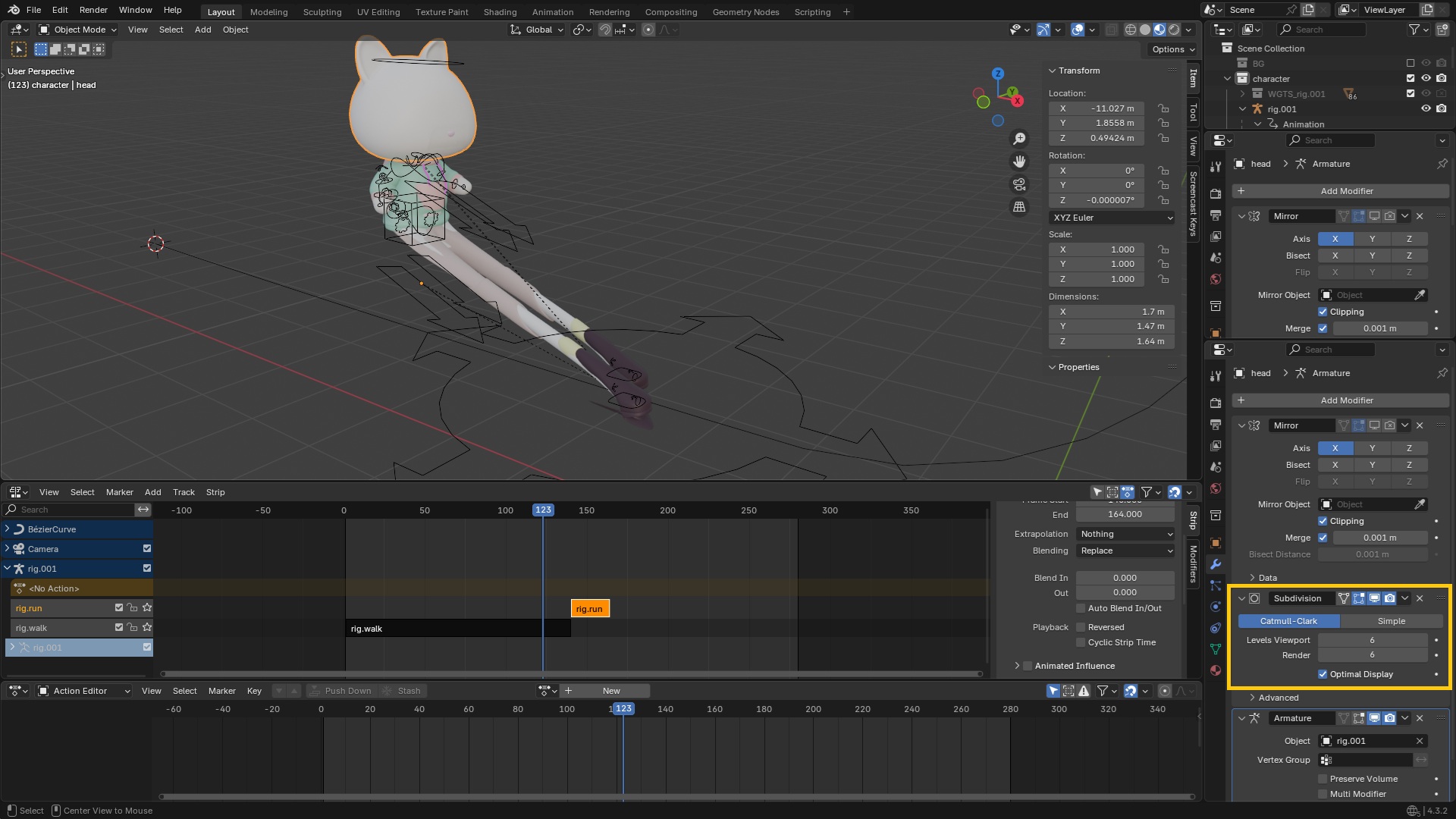Open the Modifiers wrench tab in properties
The image size is (1456, 819).
coord(1216,564)
